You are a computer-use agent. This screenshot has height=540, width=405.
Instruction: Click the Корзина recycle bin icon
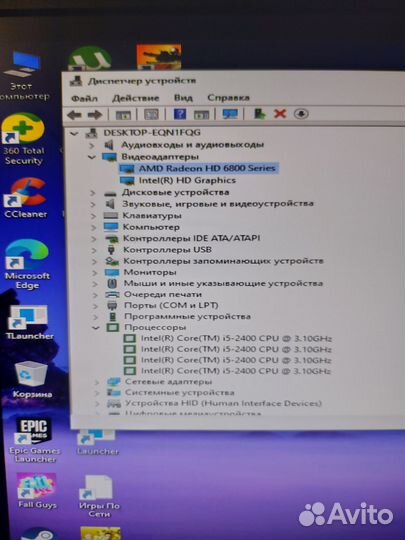coord(32,380)
